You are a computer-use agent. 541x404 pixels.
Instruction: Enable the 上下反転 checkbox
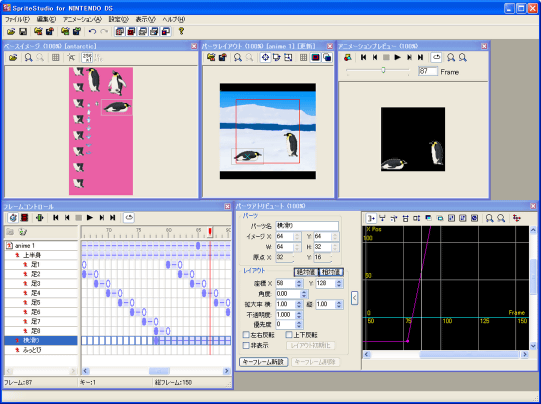pyautogui.click(x=289, y=335)
